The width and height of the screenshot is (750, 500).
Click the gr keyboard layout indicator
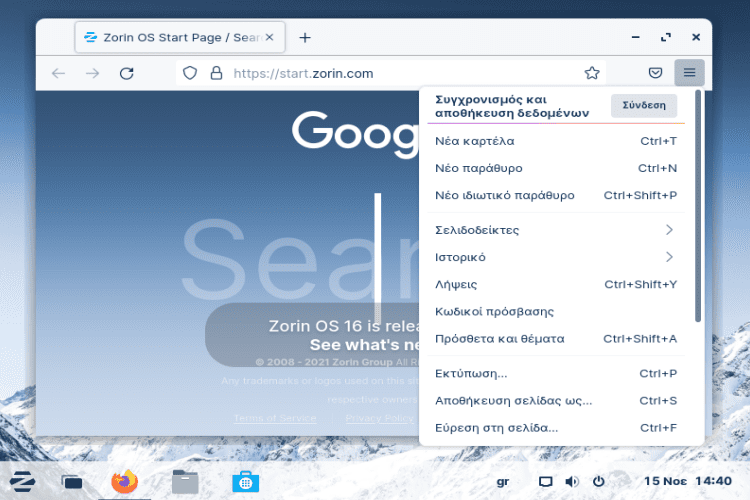click(503, 482)
